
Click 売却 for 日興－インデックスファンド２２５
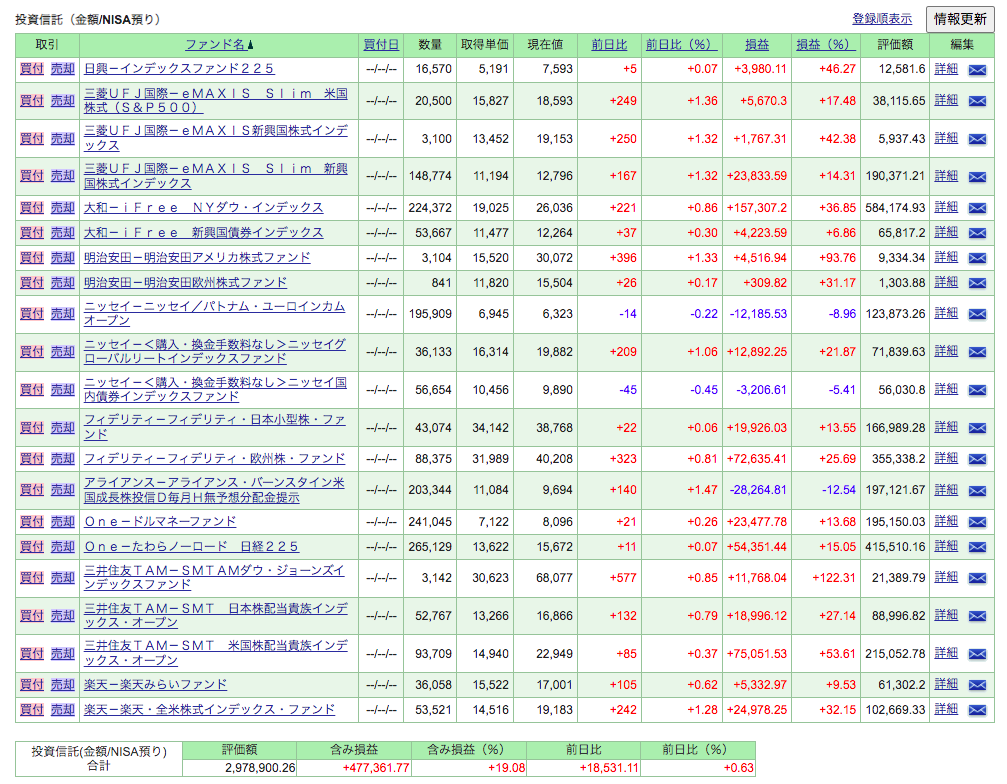click(63, 69)
